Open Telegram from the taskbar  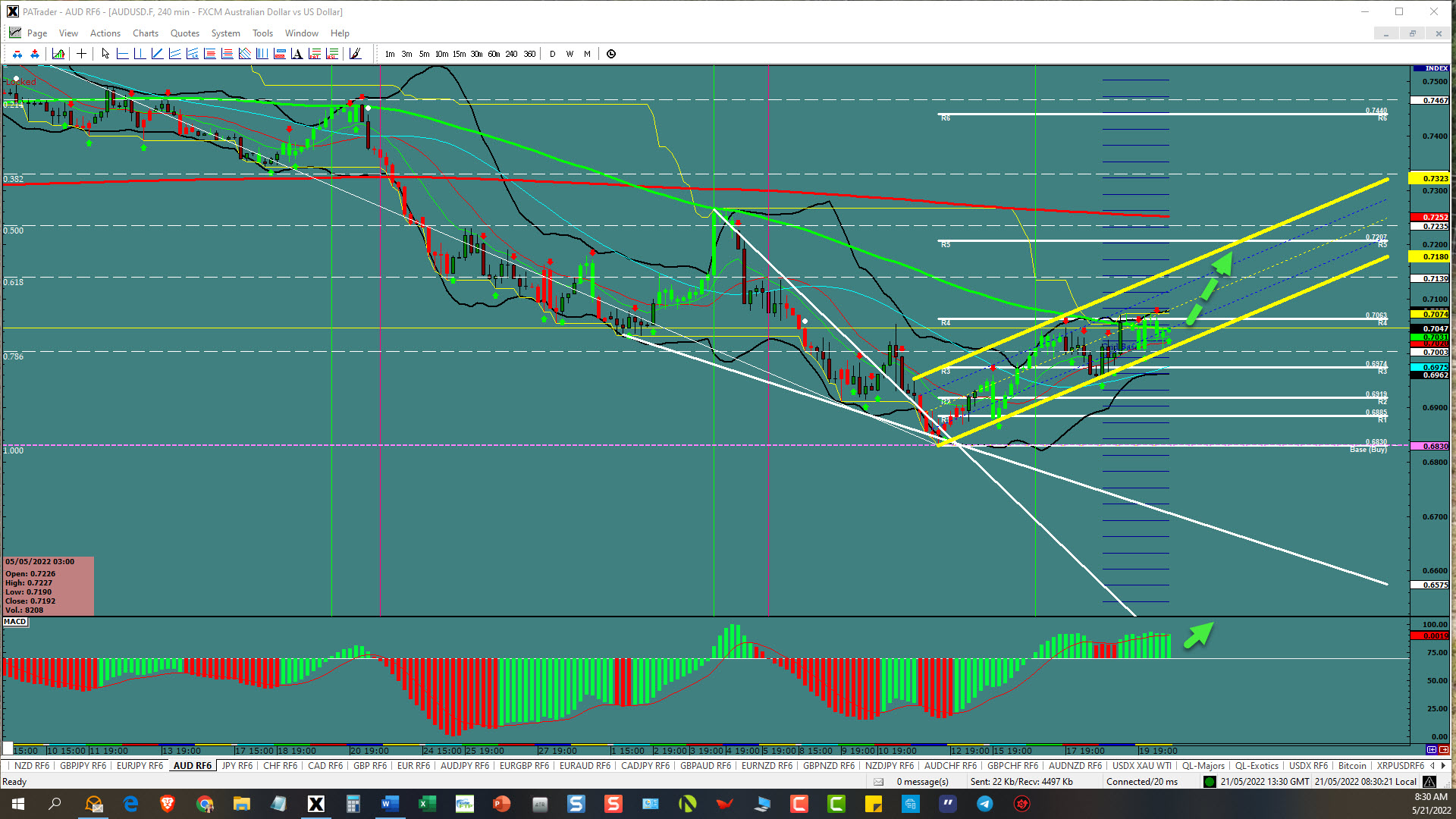click(x=984, y=804)
